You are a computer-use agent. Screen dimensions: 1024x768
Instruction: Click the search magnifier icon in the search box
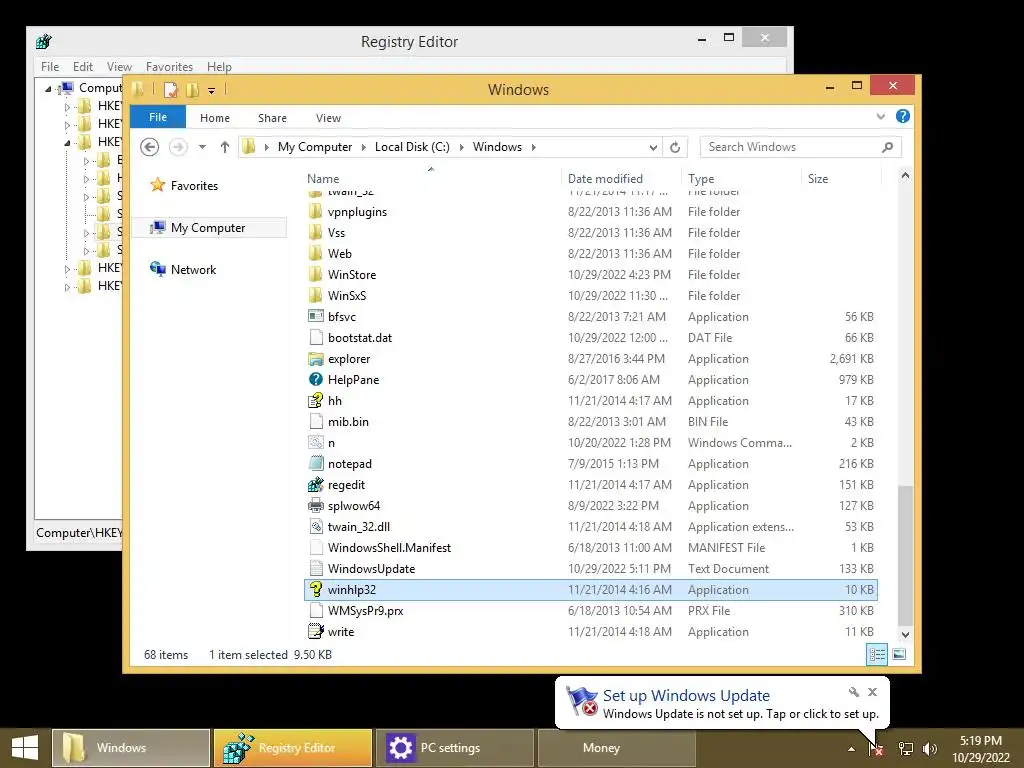pos(887,147)
